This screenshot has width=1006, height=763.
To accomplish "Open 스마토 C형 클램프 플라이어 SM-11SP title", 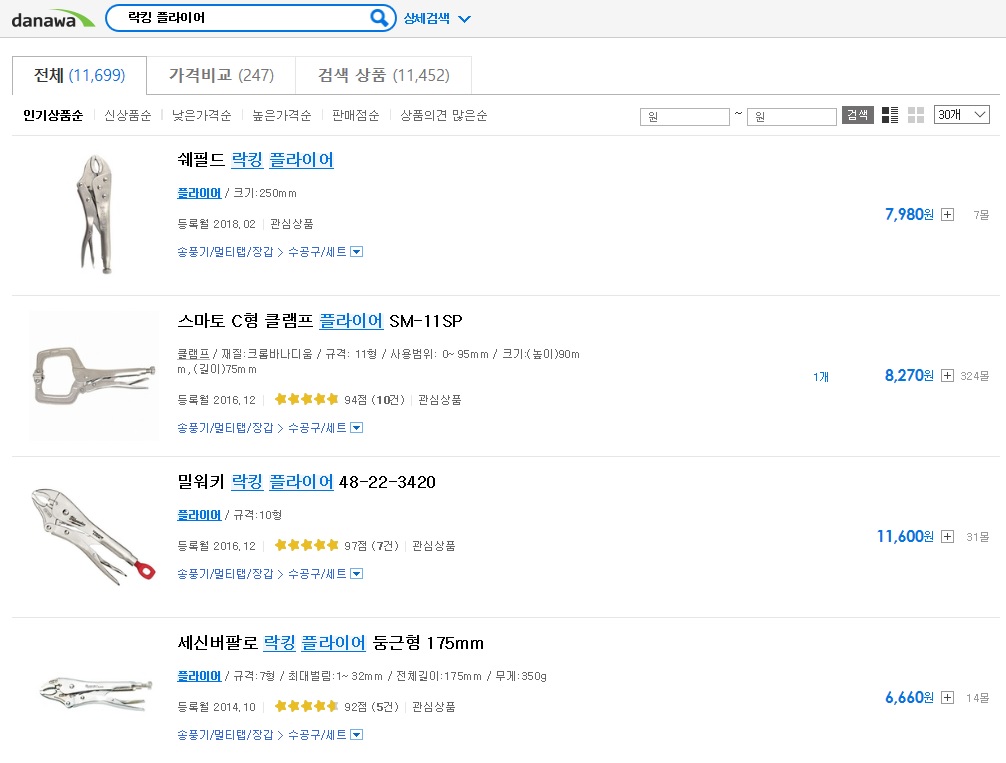I will coord(320,321).
